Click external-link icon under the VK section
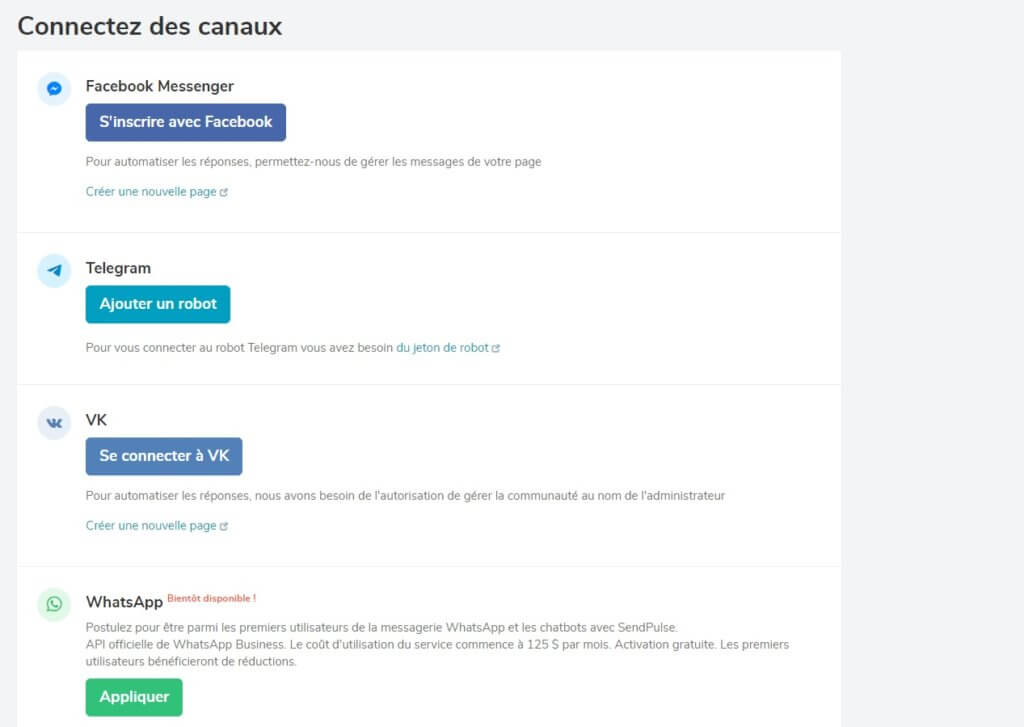Screen dimensions: 1024x727 click(224, 526)
